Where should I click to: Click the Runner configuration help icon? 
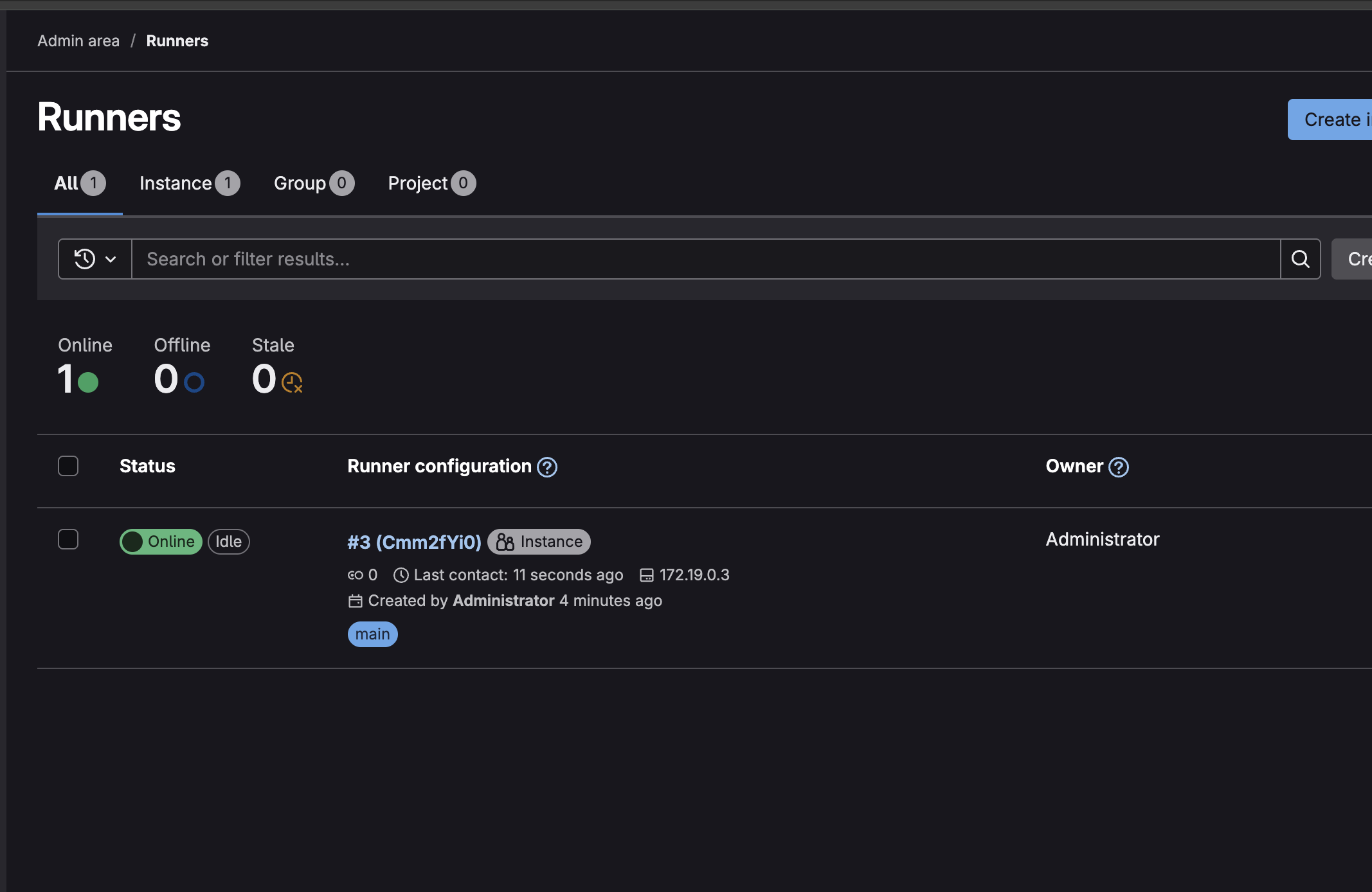coord(547,467)
